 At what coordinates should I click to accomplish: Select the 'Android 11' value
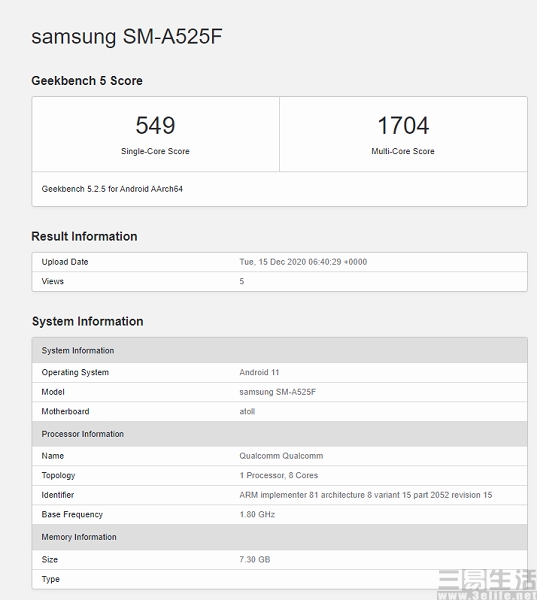(260, 372)
